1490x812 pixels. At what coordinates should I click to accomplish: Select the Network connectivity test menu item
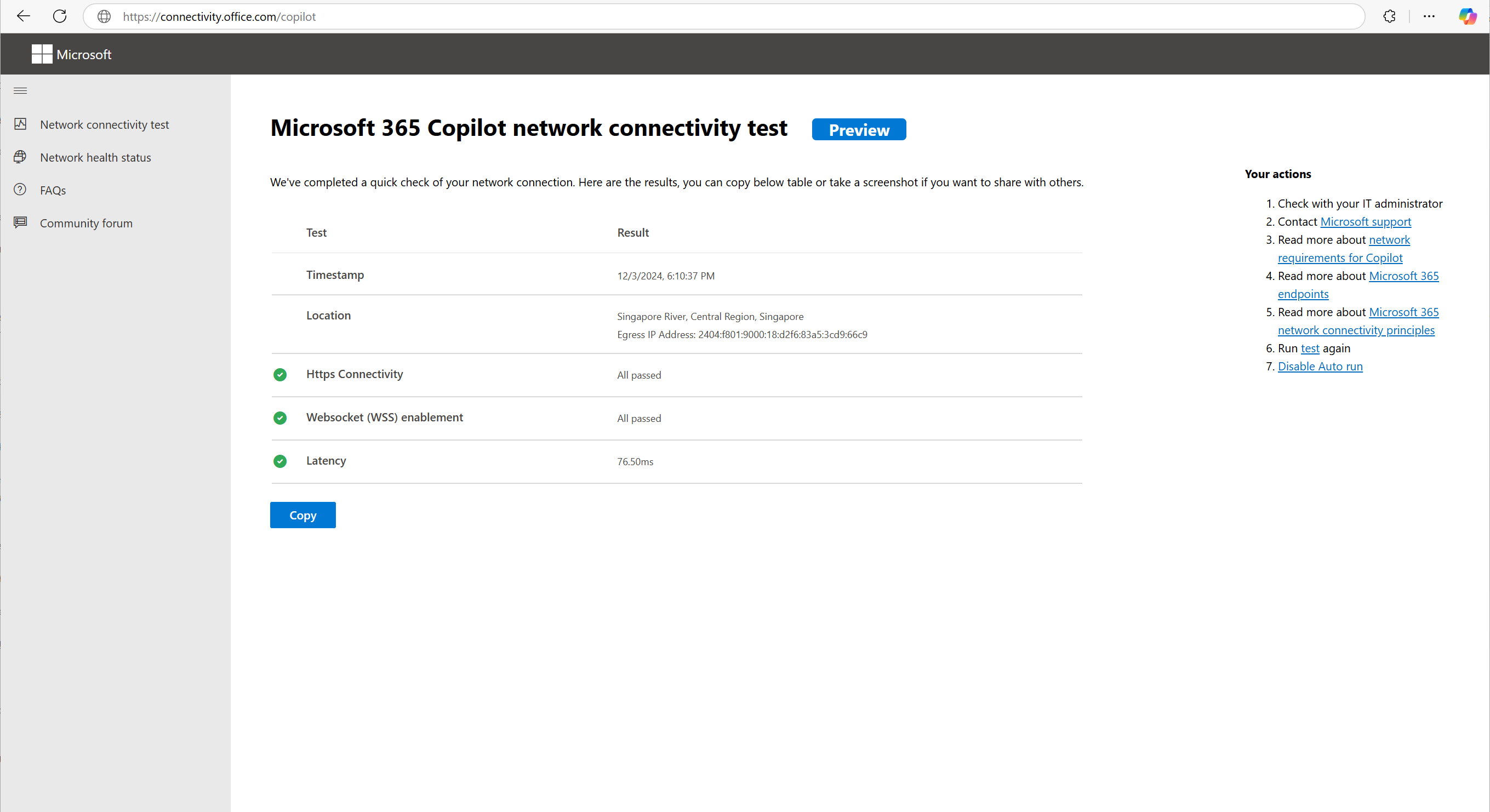coord(104,124)
